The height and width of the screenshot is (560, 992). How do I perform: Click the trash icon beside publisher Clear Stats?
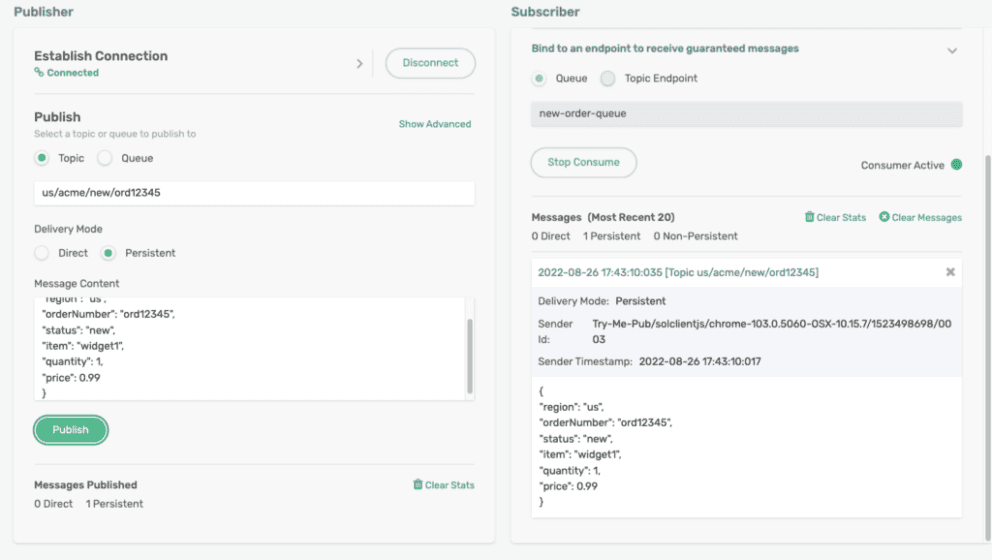[x=418, y=485]
